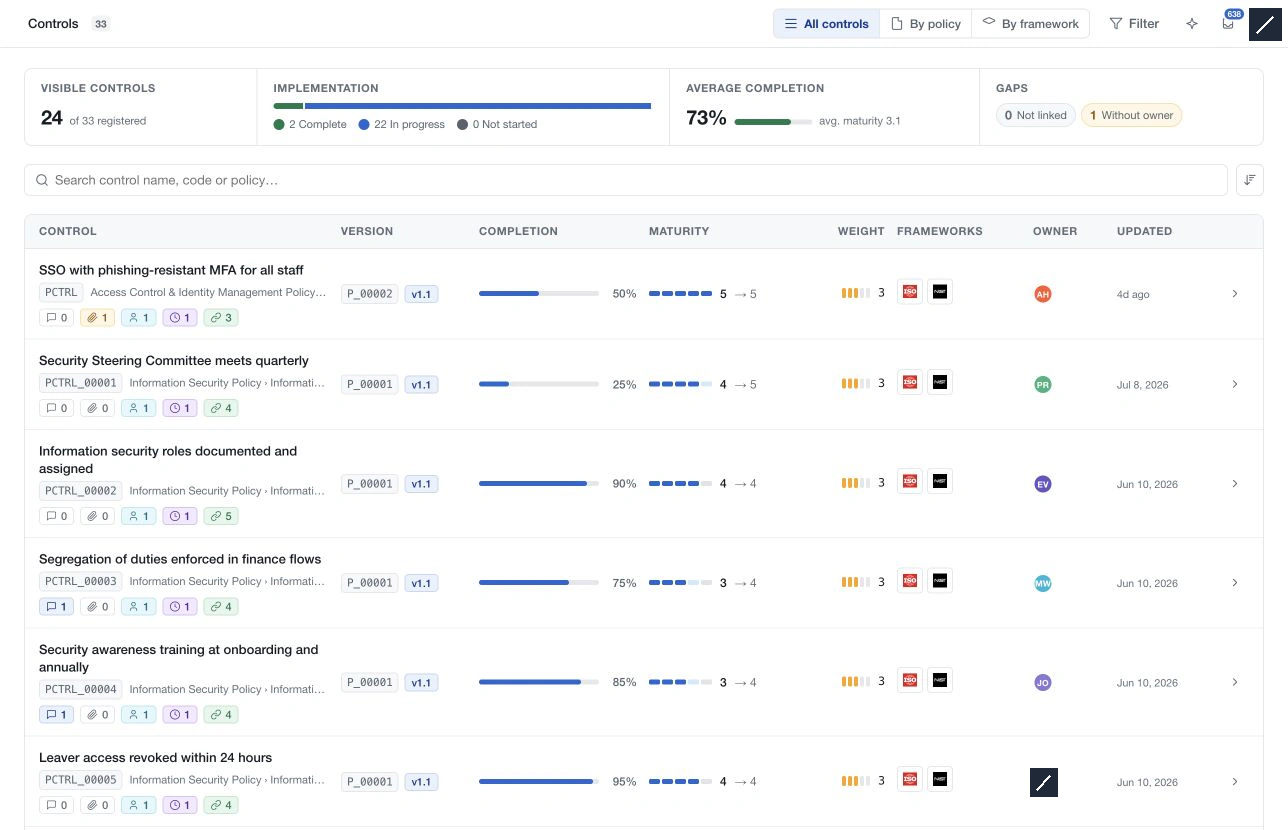The image size is (1288, 830).
Task: Click the PR owner avatar
Action: [1043, 384]
